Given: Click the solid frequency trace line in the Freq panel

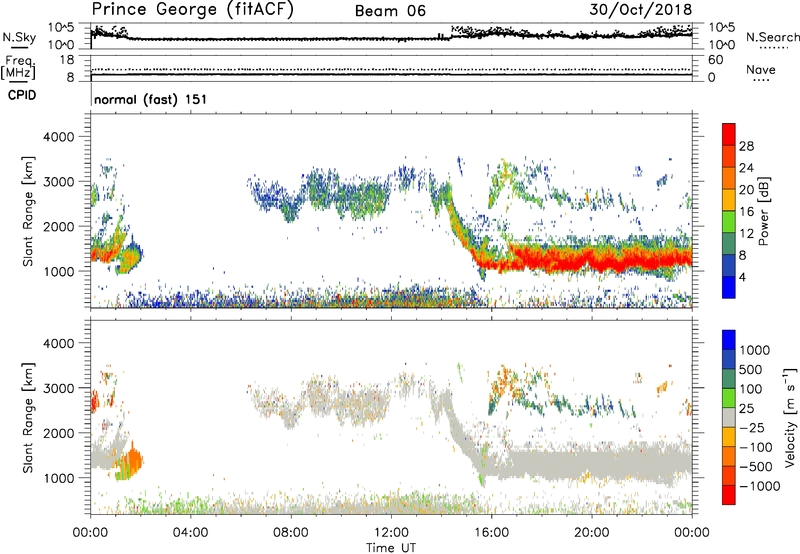Looking at the screenshot, I should [392, 75].
